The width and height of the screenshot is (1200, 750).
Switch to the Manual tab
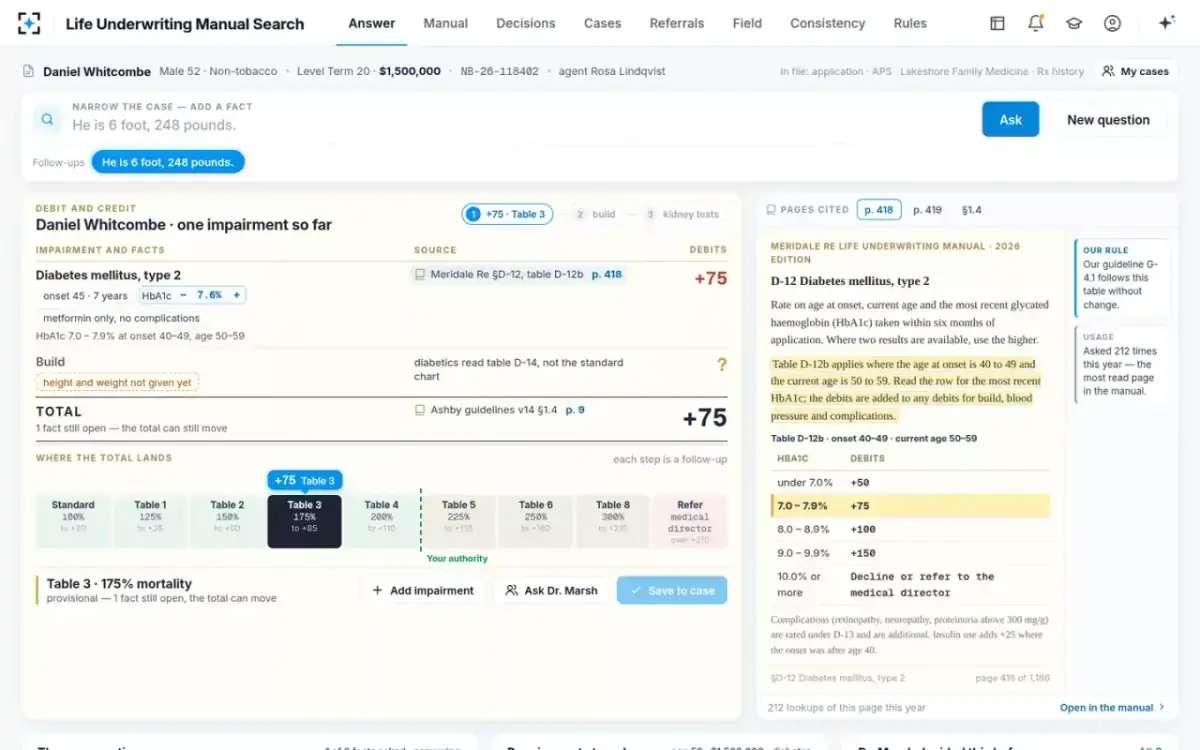[x=446, y=23]
